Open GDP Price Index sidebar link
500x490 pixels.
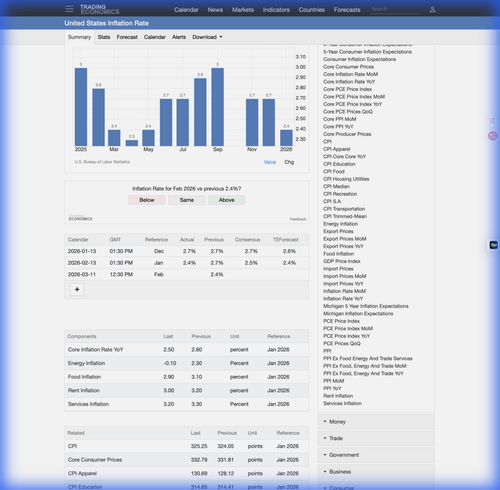342,261
